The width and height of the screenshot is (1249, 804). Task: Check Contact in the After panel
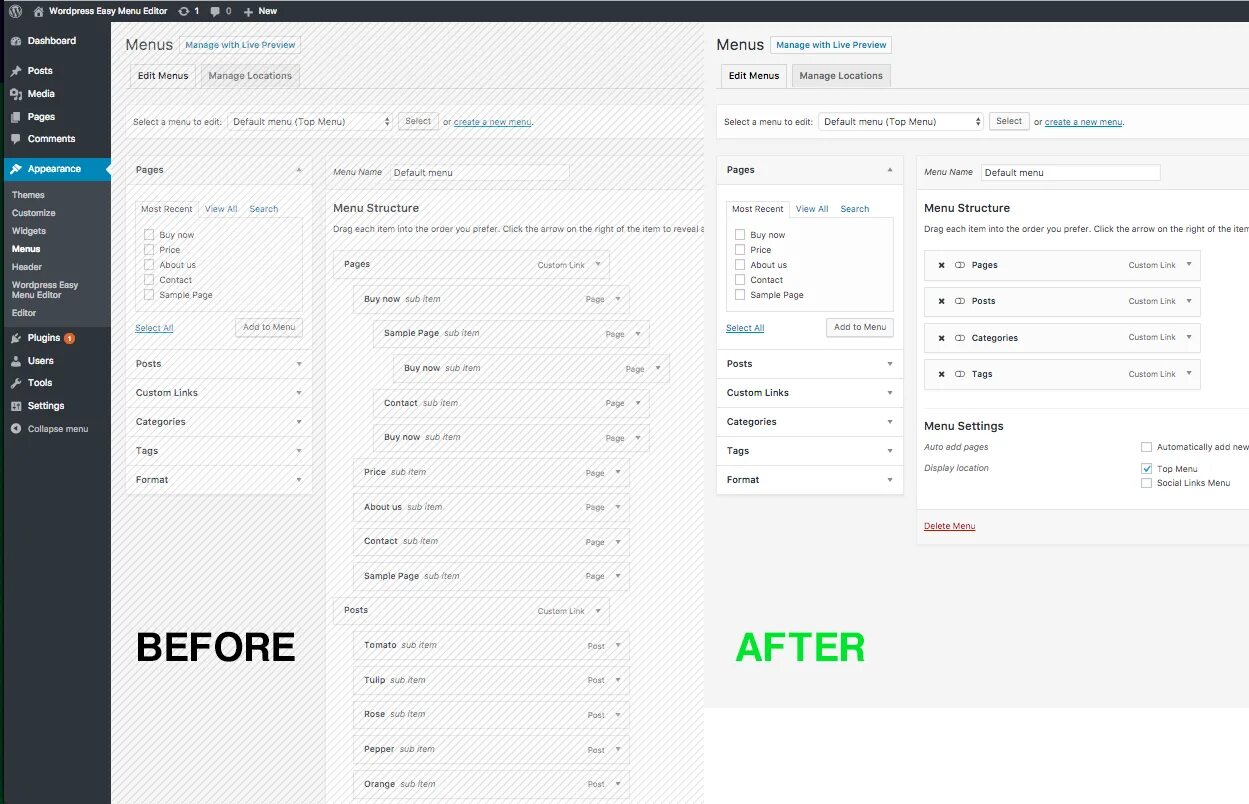point(740,280)
